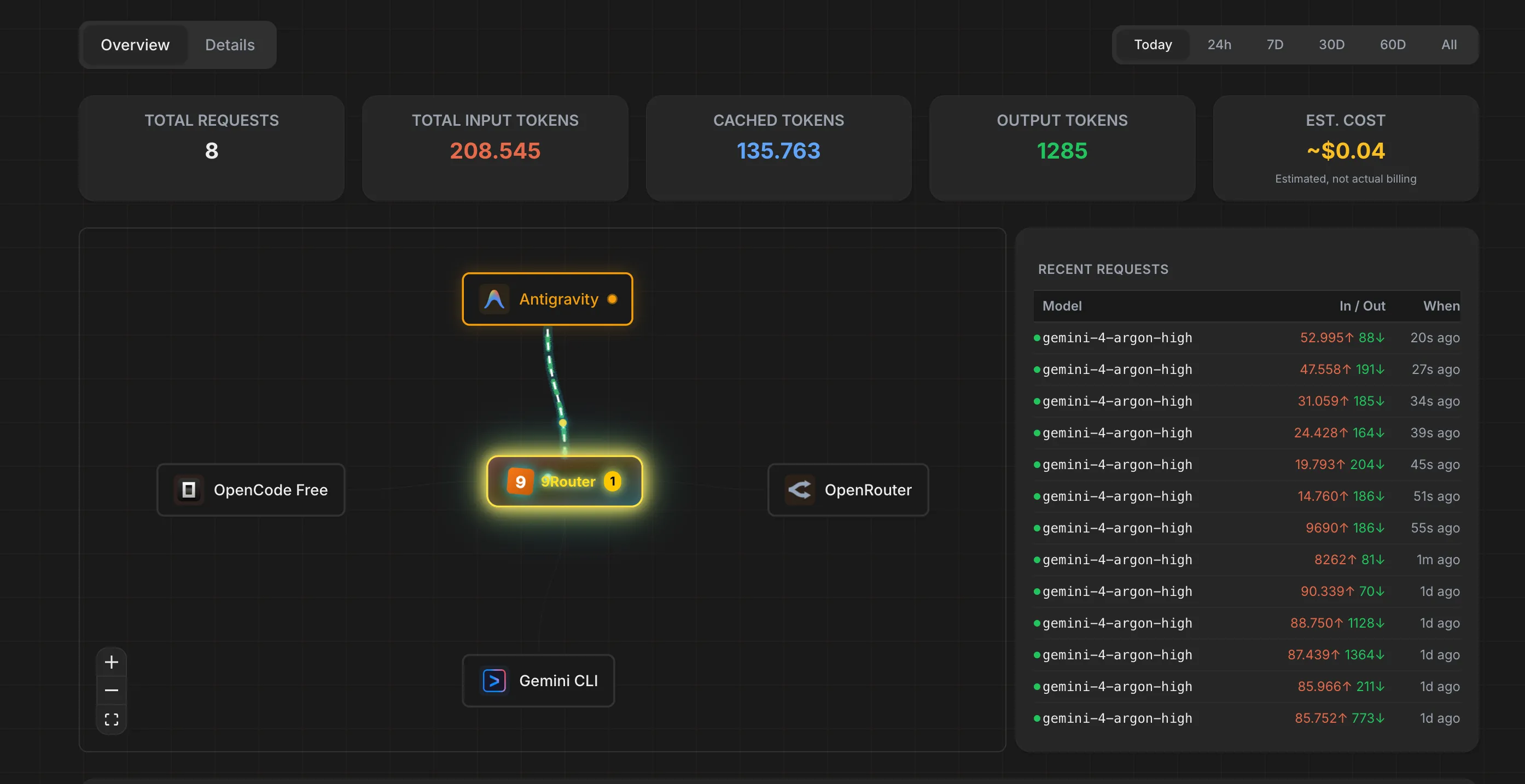
Task: Click the yellow badge on 9Router node
Action: tap(612, 481)
